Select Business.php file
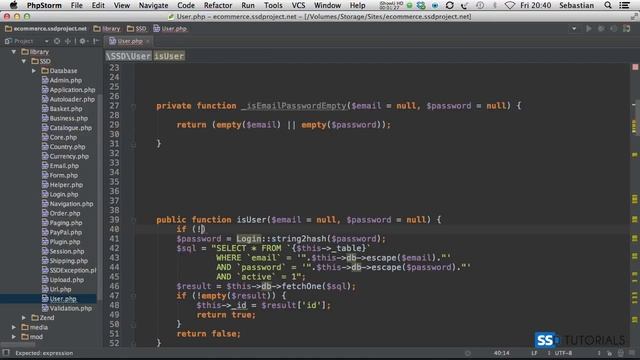This screenshot has height=360, width=640. tap(64, 118)
